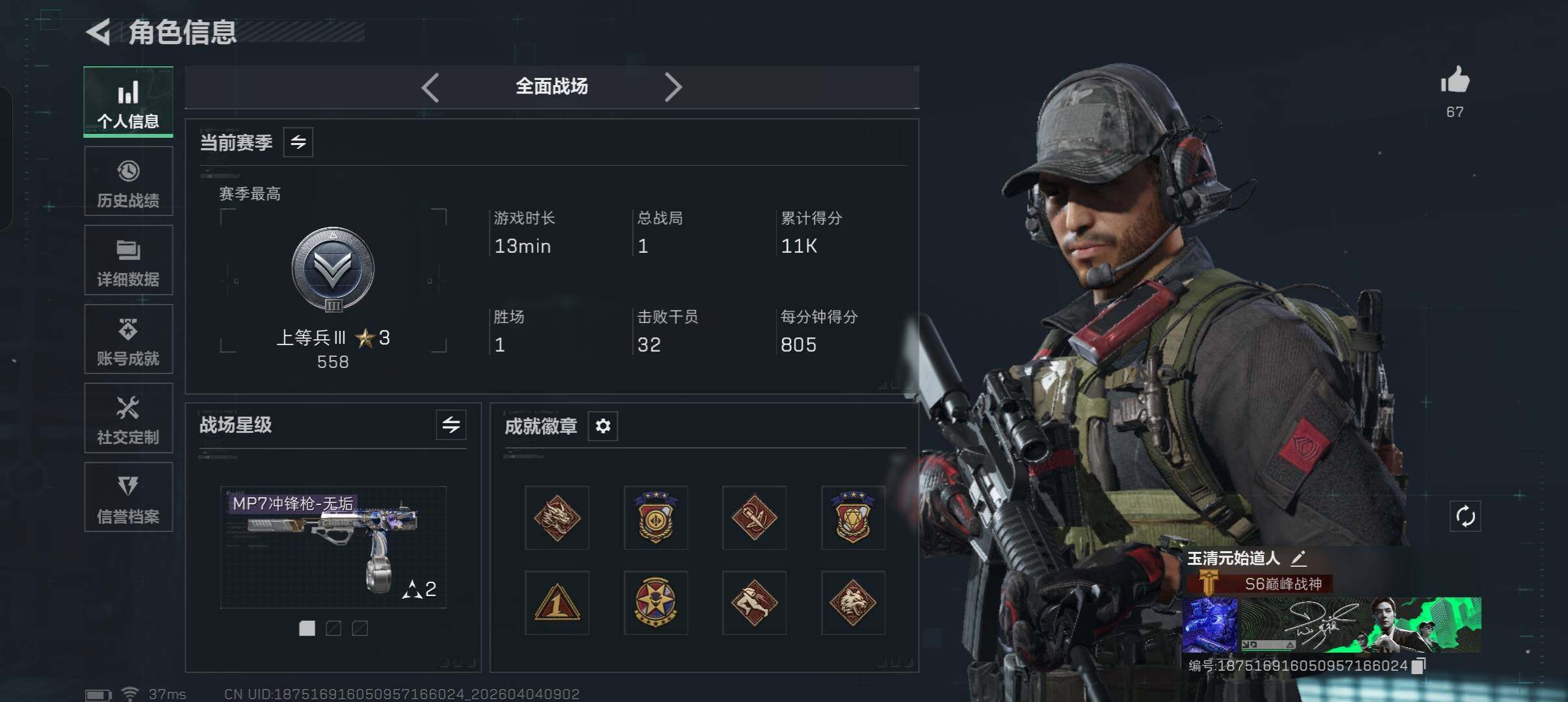This screenshot has width=1568, height=702.
Task: Open the 信誉档案 section
Action: 129,497
